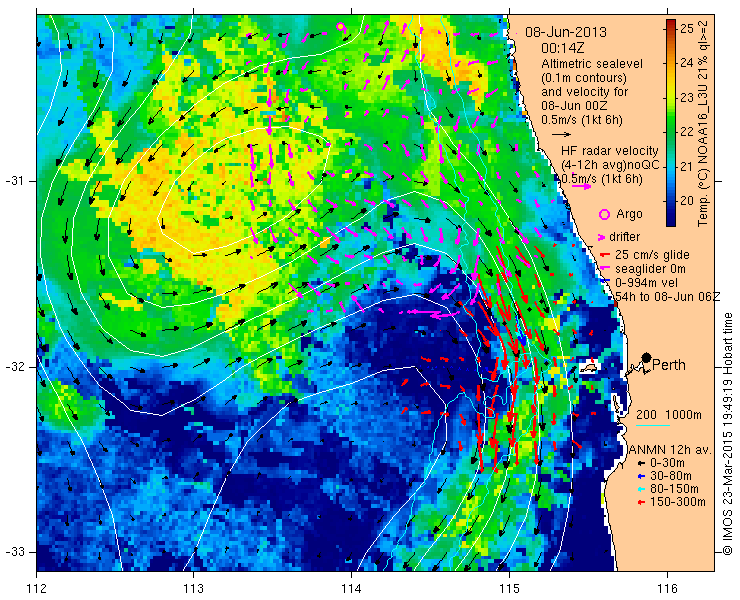Click the black 0-30m ANMN legend arrow
740x600 pixels.
click(641, 464)
